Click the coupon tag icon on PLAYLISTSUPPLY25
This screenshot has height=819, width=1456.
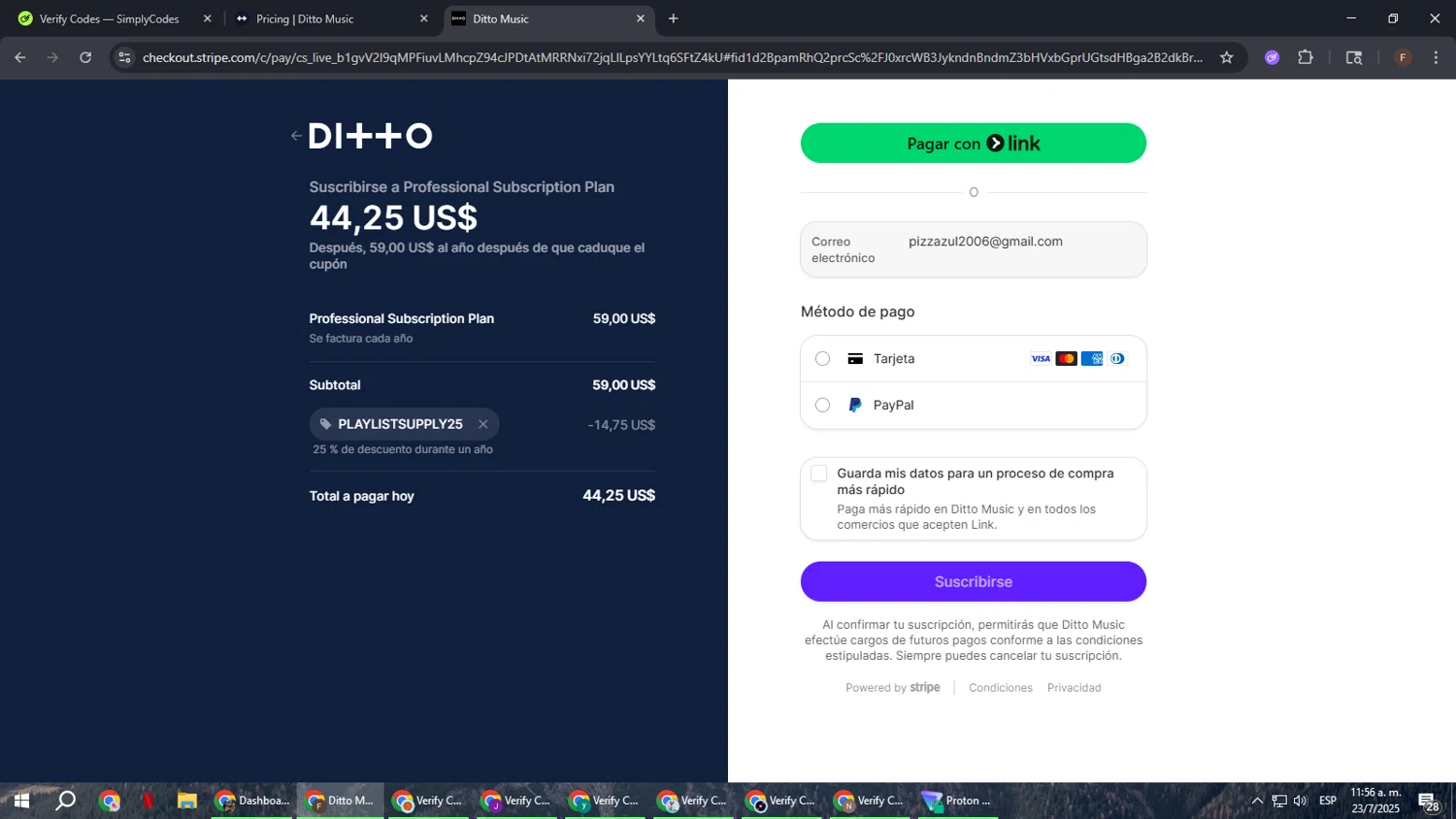(x=325, y=424)
